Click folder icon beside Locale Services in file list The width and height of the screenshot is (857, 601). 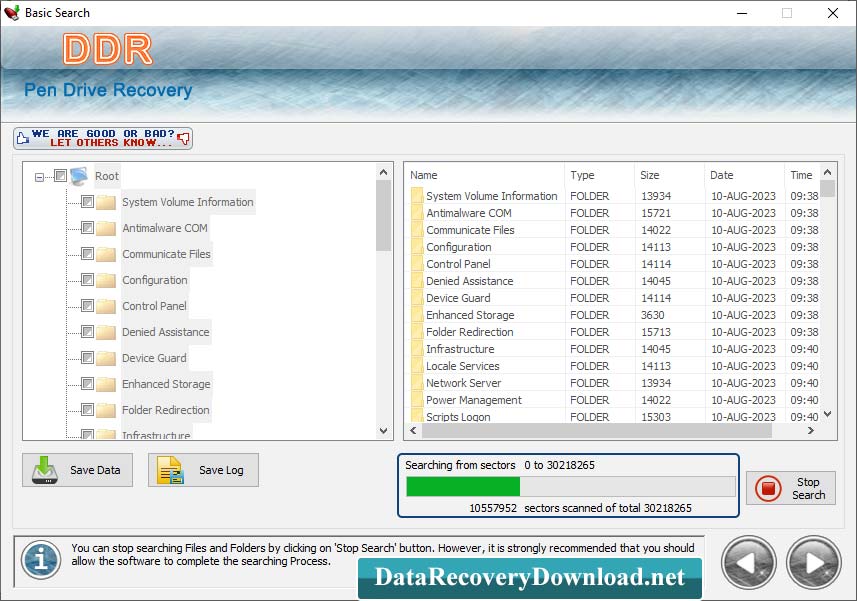pyautogui.click(x=417, y=366)
